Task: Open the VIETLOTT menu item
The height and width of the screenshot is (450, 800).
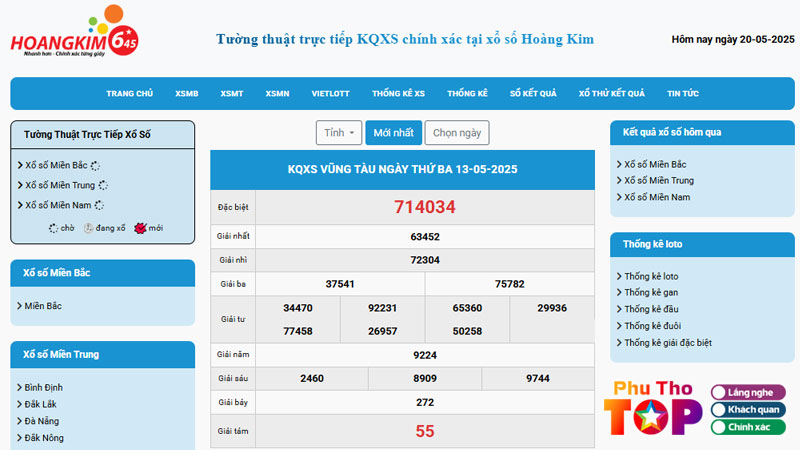Action: coord(331,94)
